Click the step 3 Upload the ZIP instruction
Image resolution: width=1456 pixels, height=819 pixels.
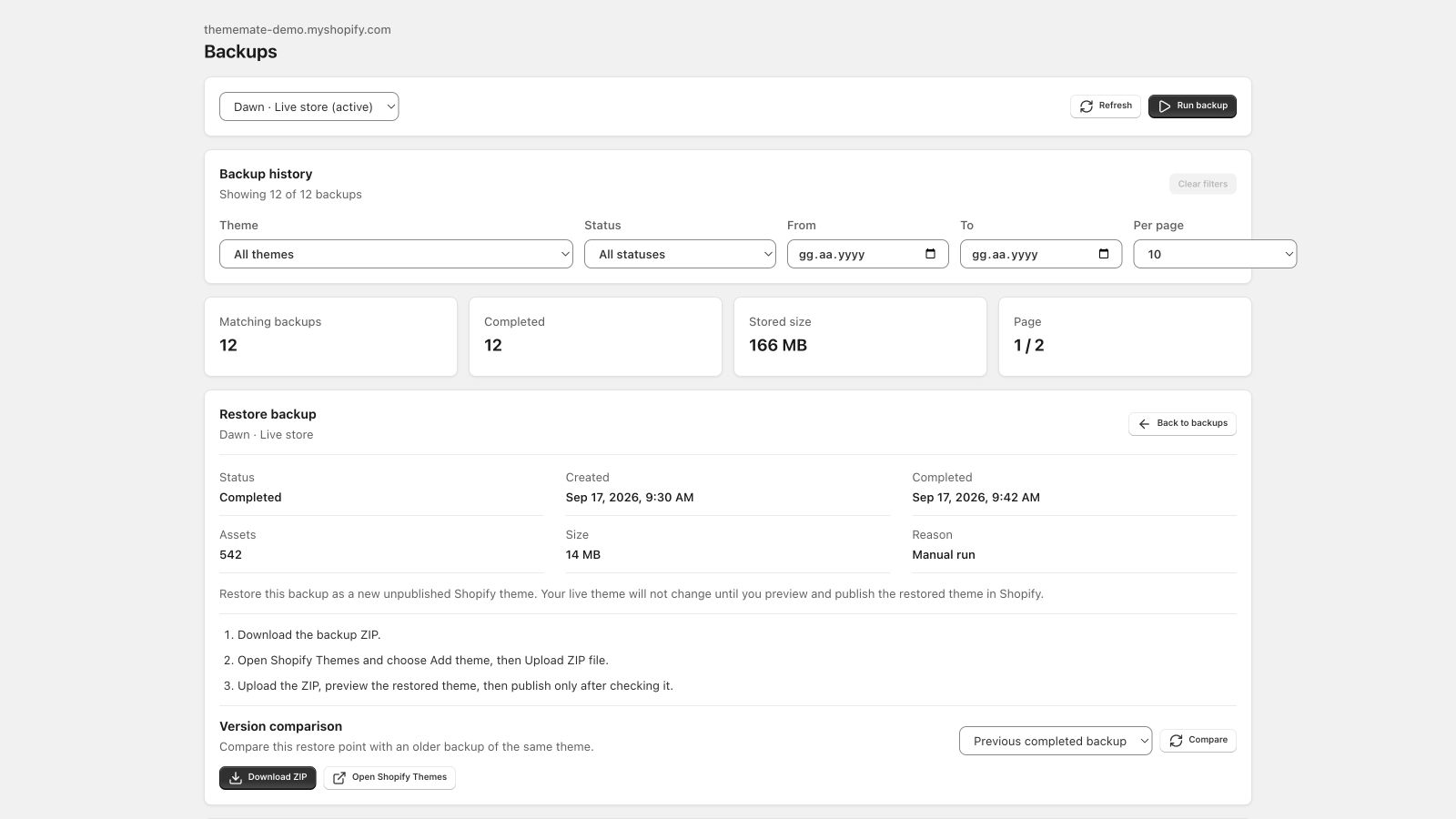455,685
